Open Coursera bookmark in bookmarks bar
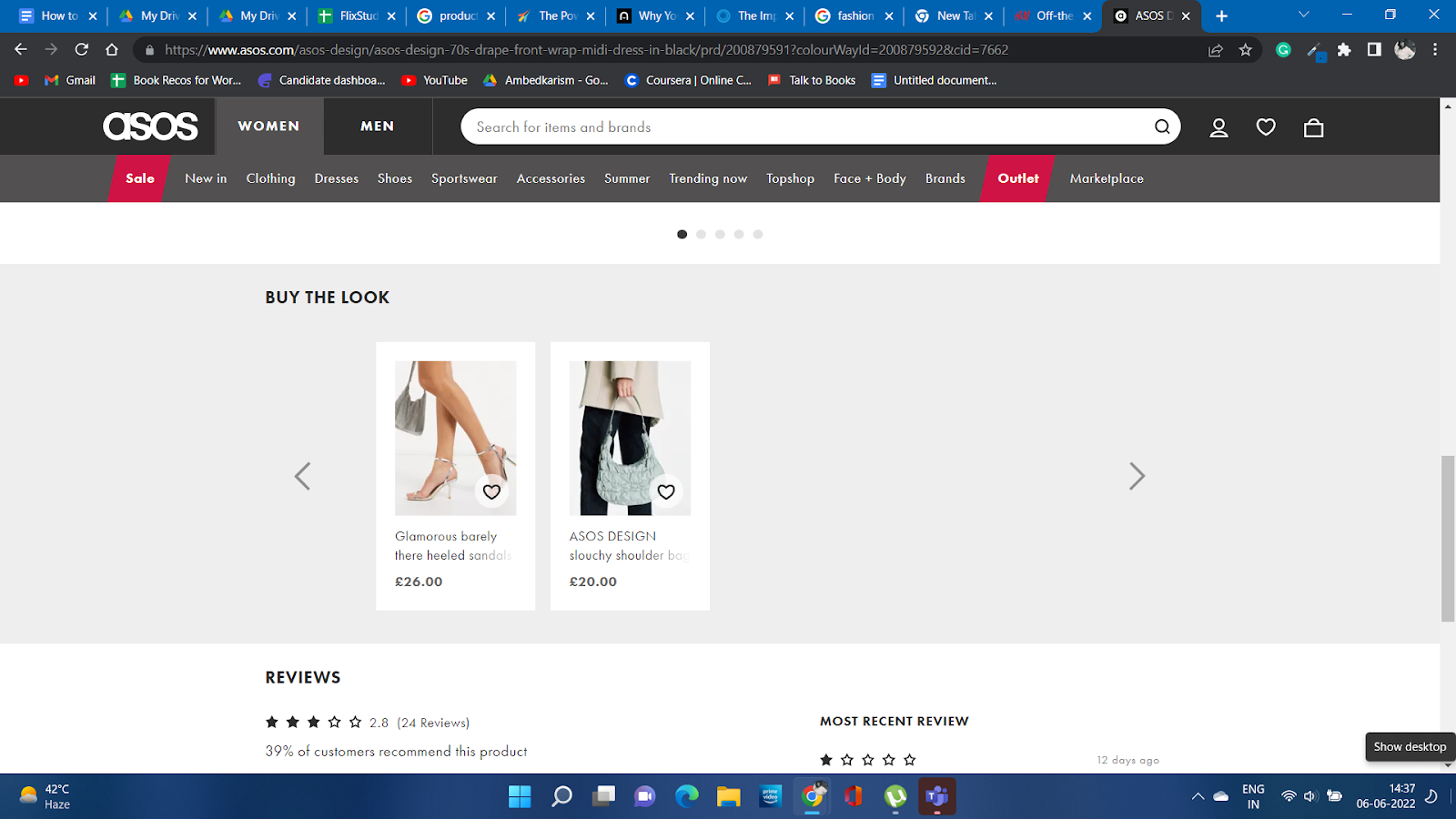1456x819 pixels. coord(688,80)
